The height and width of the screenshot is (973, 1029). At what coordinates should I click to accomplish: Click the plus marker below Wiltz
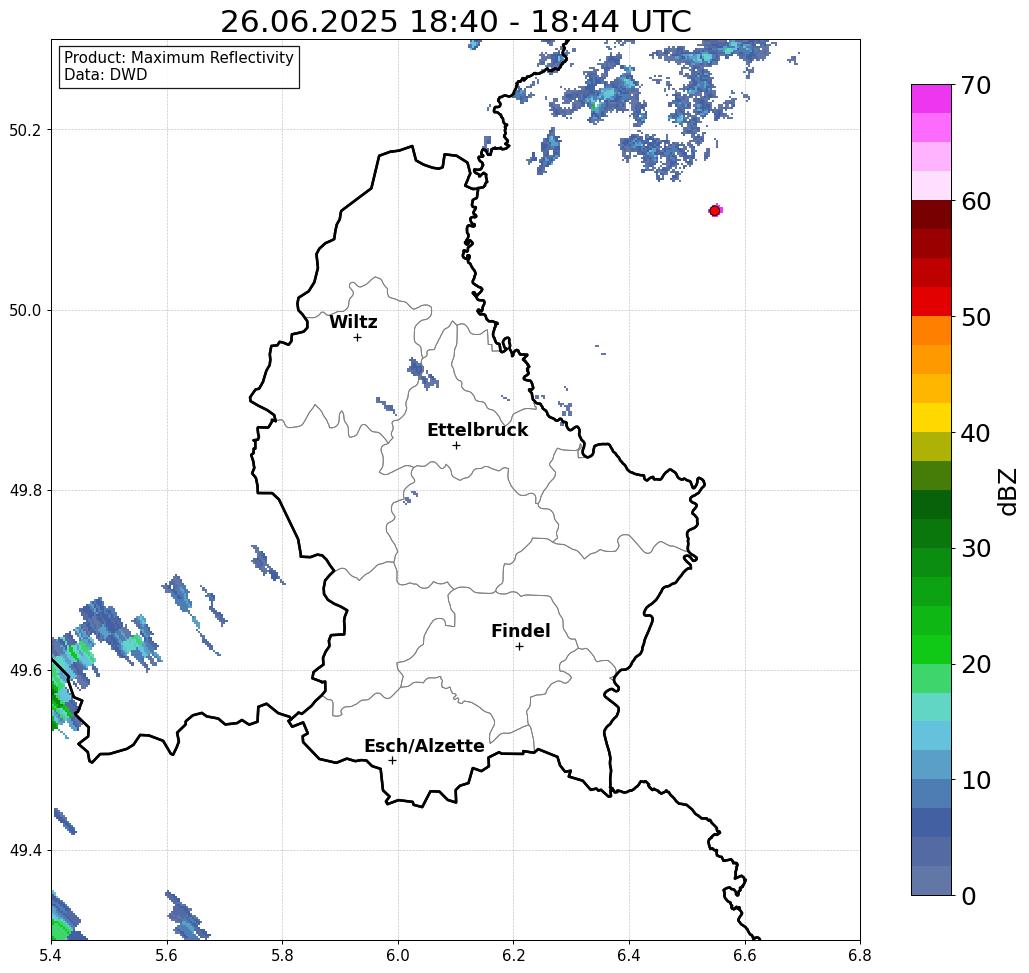tap(357, 337)
